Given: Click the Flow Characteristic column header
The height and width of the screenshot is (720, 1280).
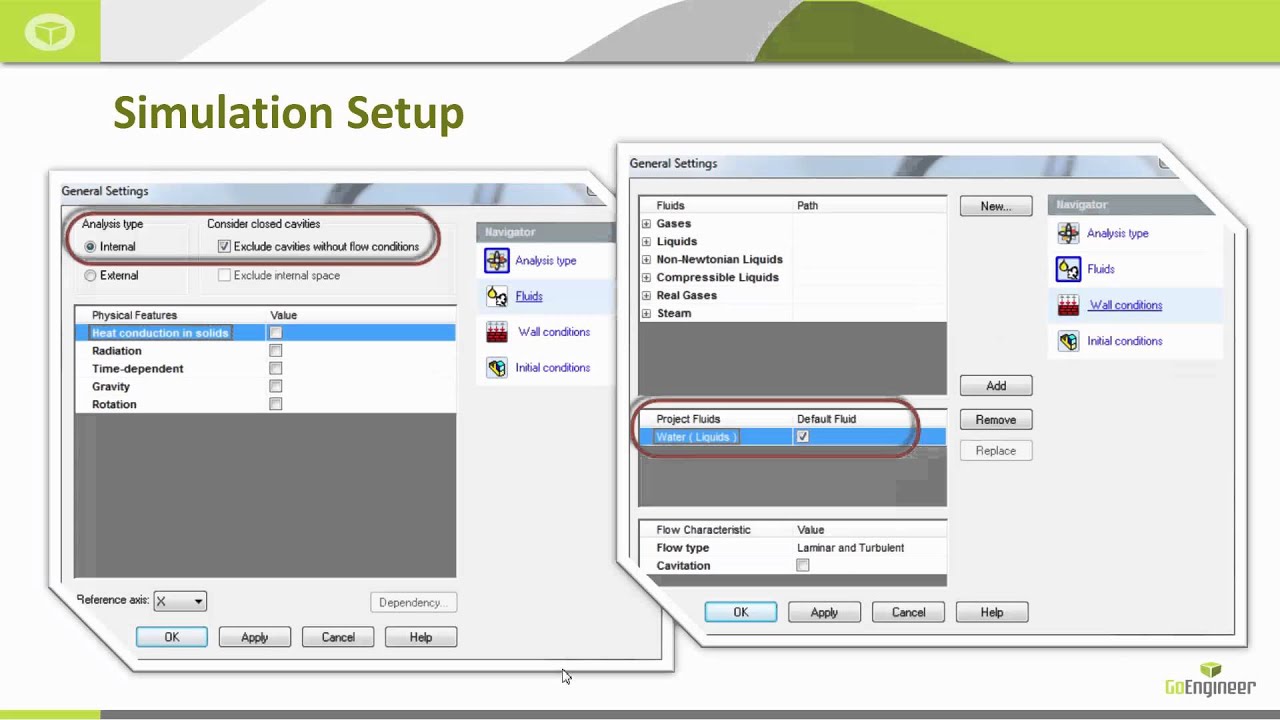Looking at the screenshot, I should (x=703, y=530).
